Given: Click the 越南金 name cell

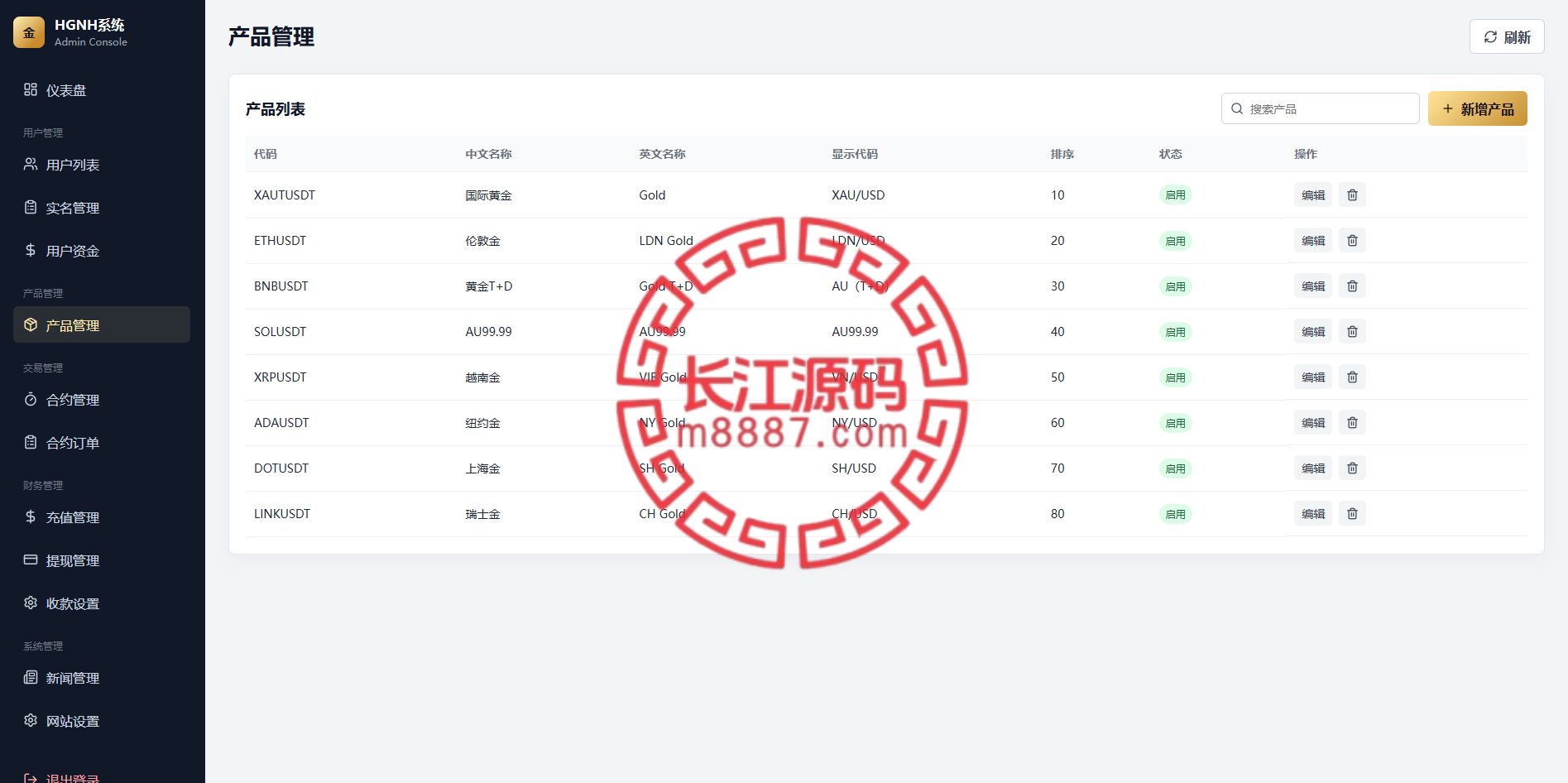Looking at the screenshot, I should click(482, 377).
